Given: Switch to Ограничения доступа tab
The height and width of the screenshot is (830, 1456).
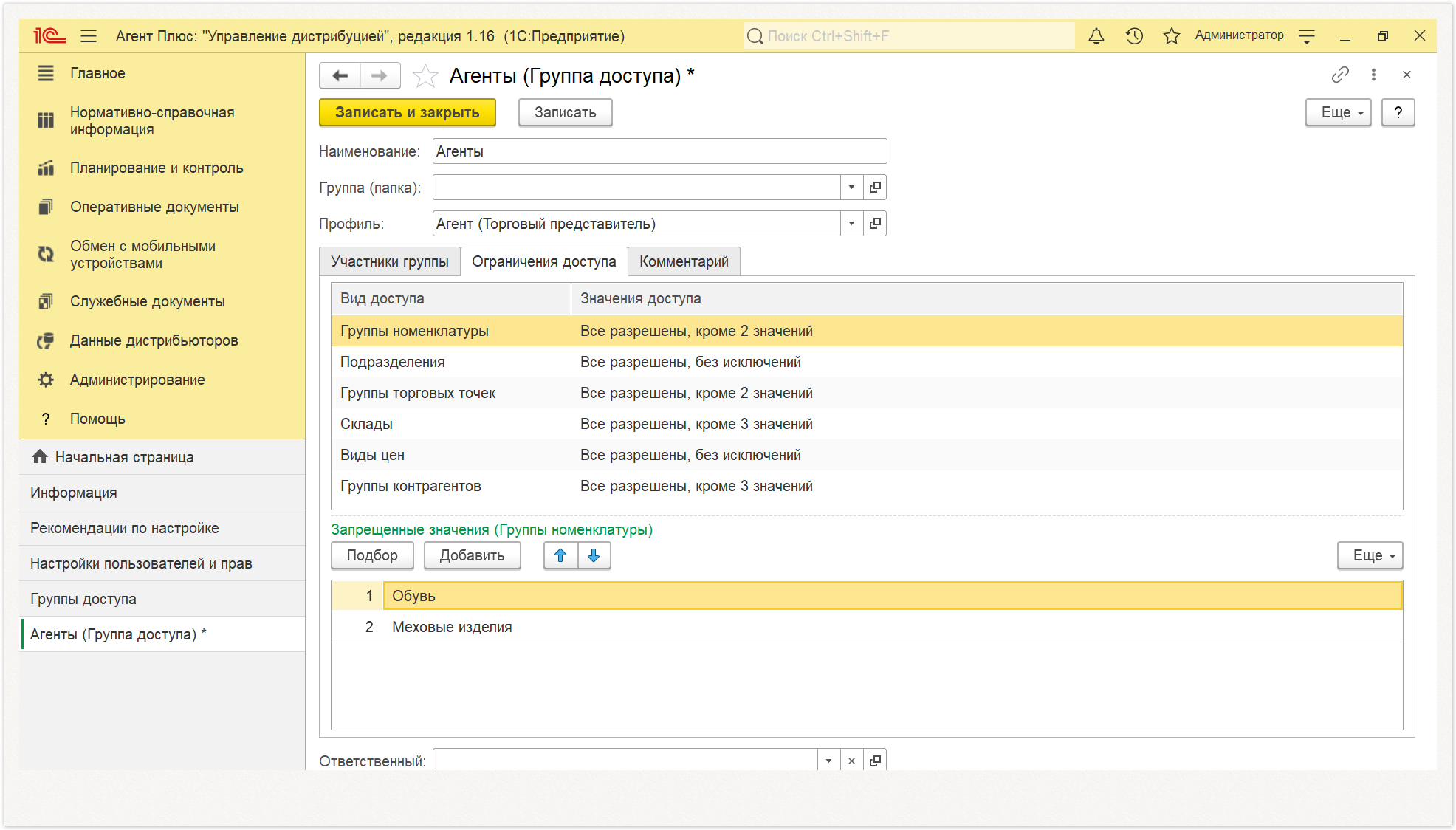Looking at the screenshot, I should tap(544, 261).
